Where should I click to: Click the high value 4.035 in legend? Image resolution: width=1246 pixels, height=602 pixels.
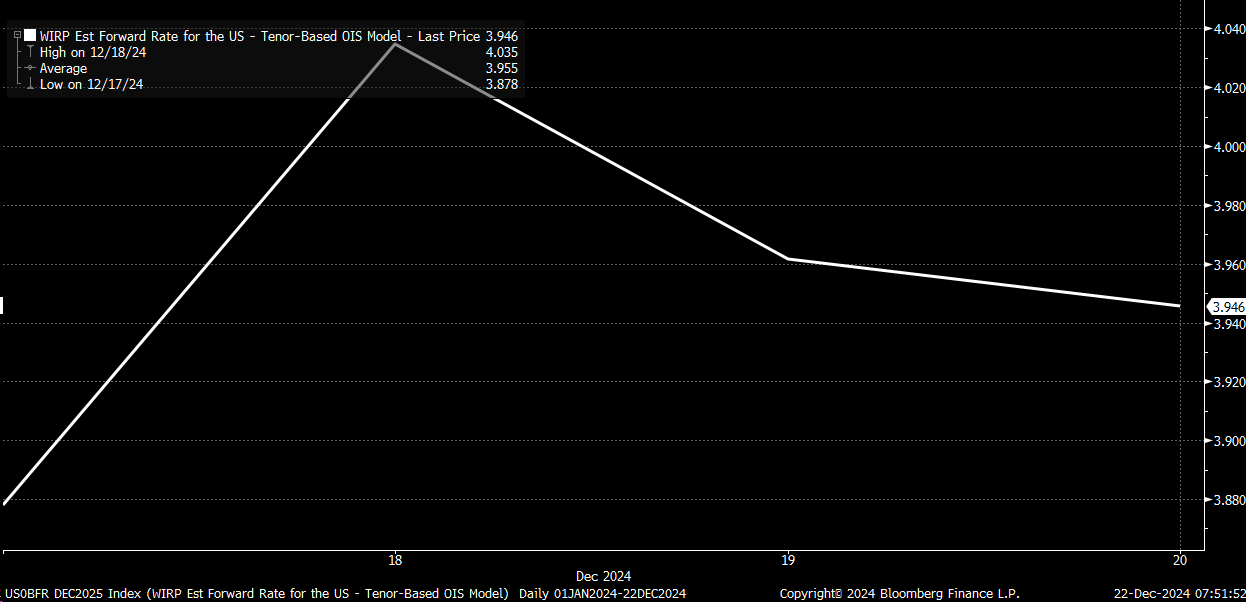(x=502, y=52)
